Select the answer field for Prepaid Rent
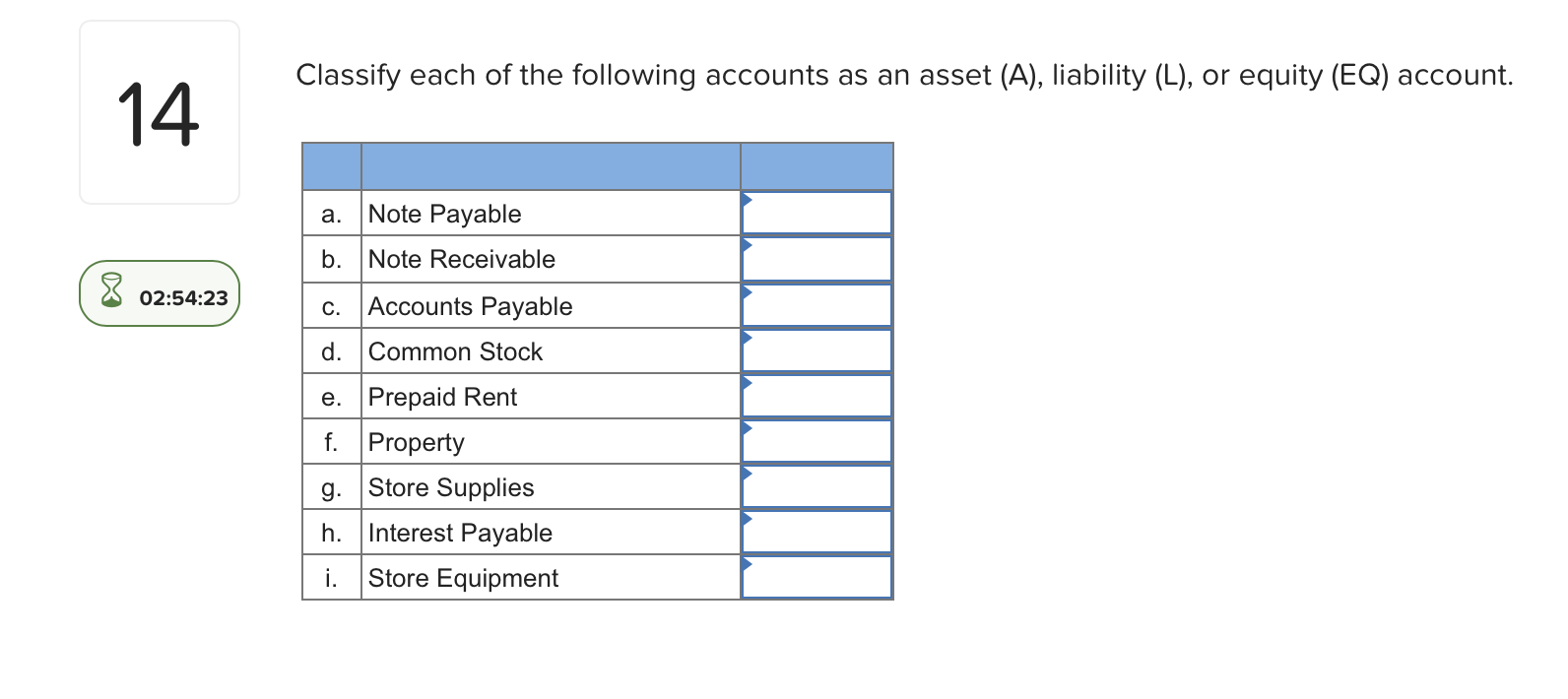This screenshot has height=699, width=1568. pyautogui.click(x=816, y=396)
